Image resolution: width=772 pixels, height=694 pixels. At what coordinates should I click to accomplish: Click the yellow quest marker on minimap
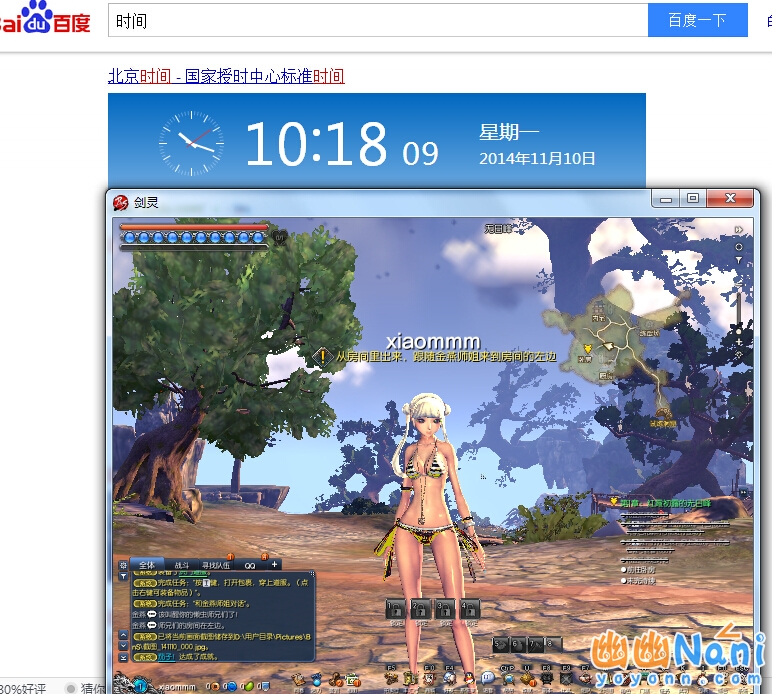[x=587, y=348]
